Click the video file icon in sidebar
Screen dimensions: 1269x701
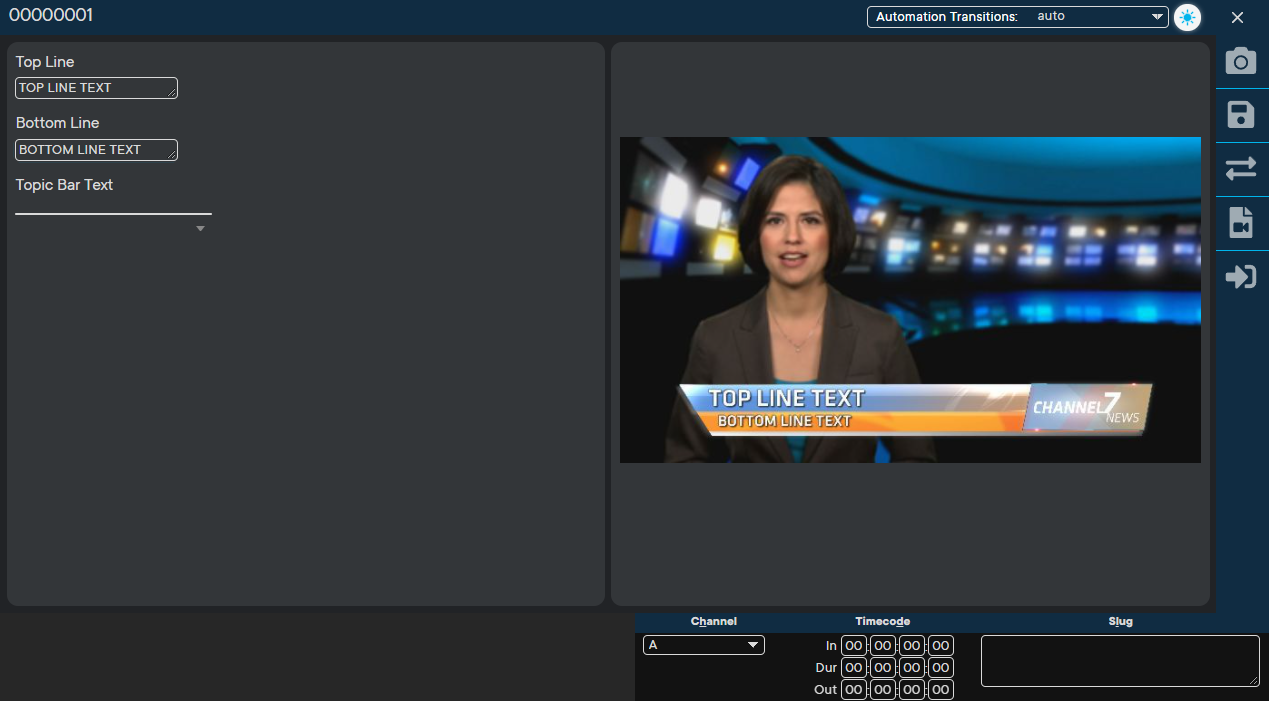pyautogui.click(x=1240, y=222)
